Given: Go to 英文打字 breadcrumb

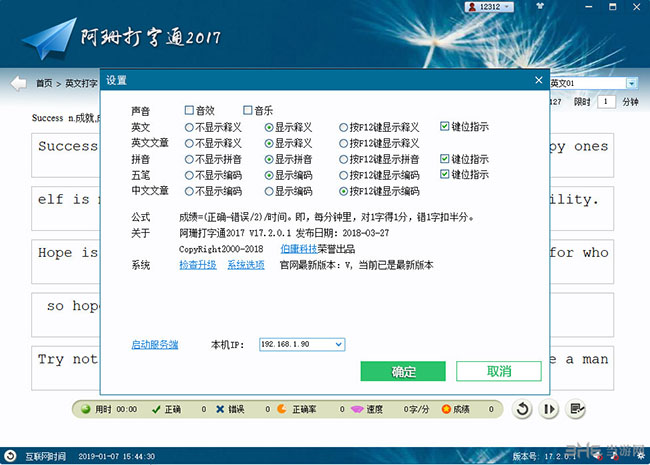Looking at the screenshot, I should pyautogui.click(x=81, y=83).
